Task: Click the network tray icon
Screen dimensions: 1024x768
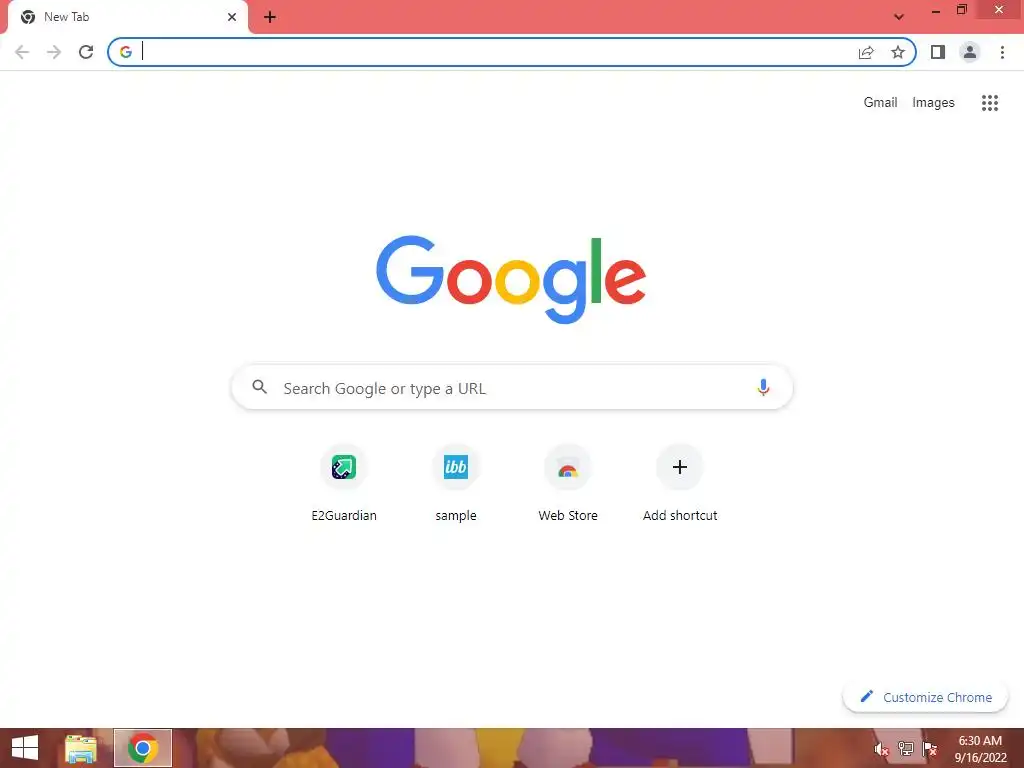Action: (905, 749)
